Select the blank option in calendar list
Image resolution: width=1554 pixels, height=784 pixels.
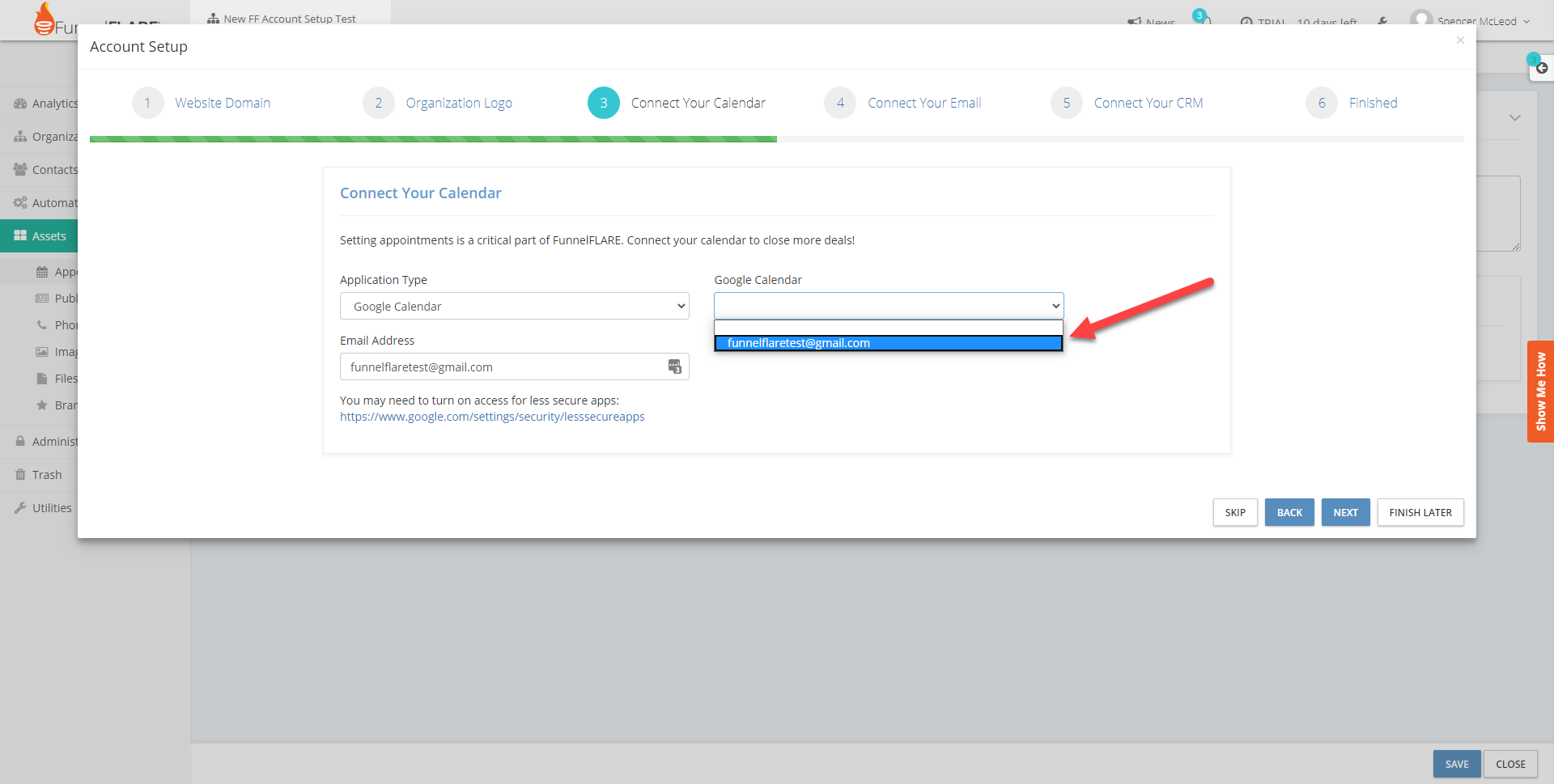(888, 328)
